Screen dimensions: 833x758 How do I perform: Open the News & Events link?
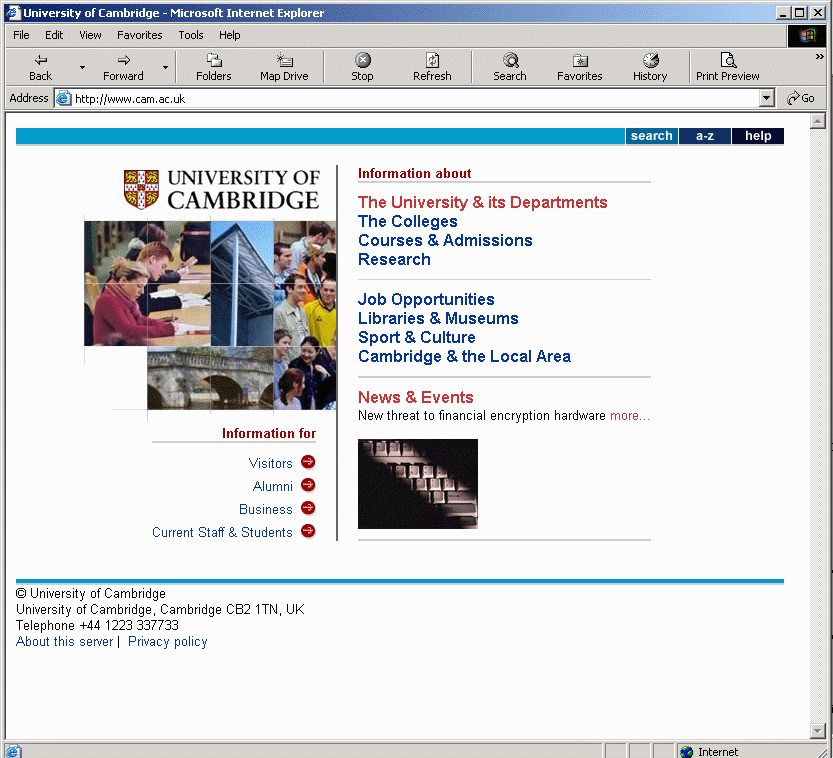coord(415,397)
